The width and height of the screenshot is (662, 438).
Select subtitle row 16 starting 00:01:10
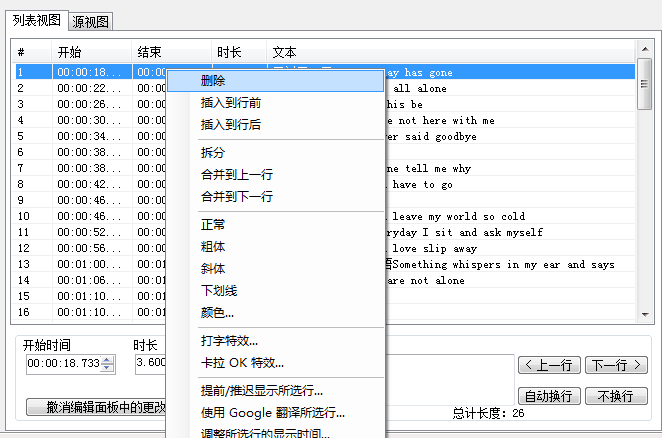[324, 312]
